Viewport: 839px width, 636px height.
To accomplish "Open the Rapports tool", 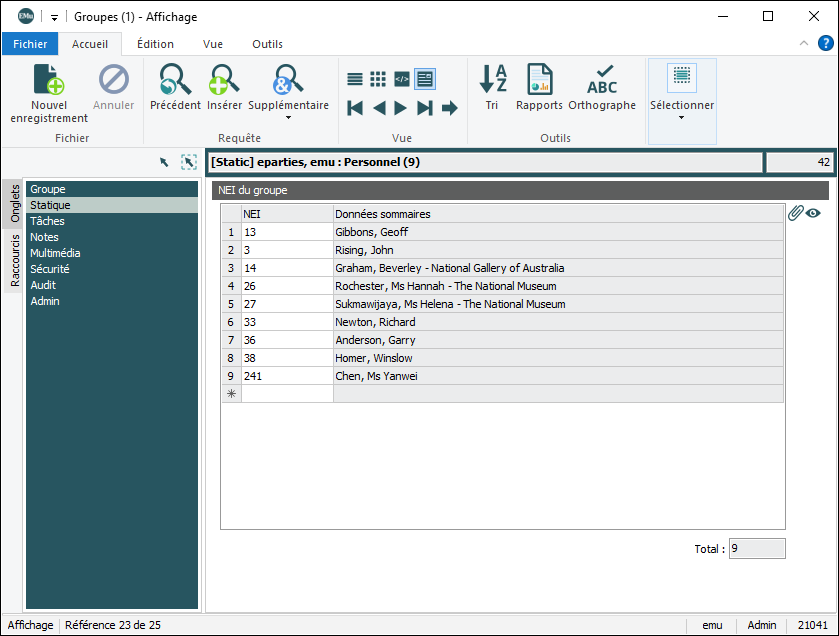I will click(x=539, y=81).
